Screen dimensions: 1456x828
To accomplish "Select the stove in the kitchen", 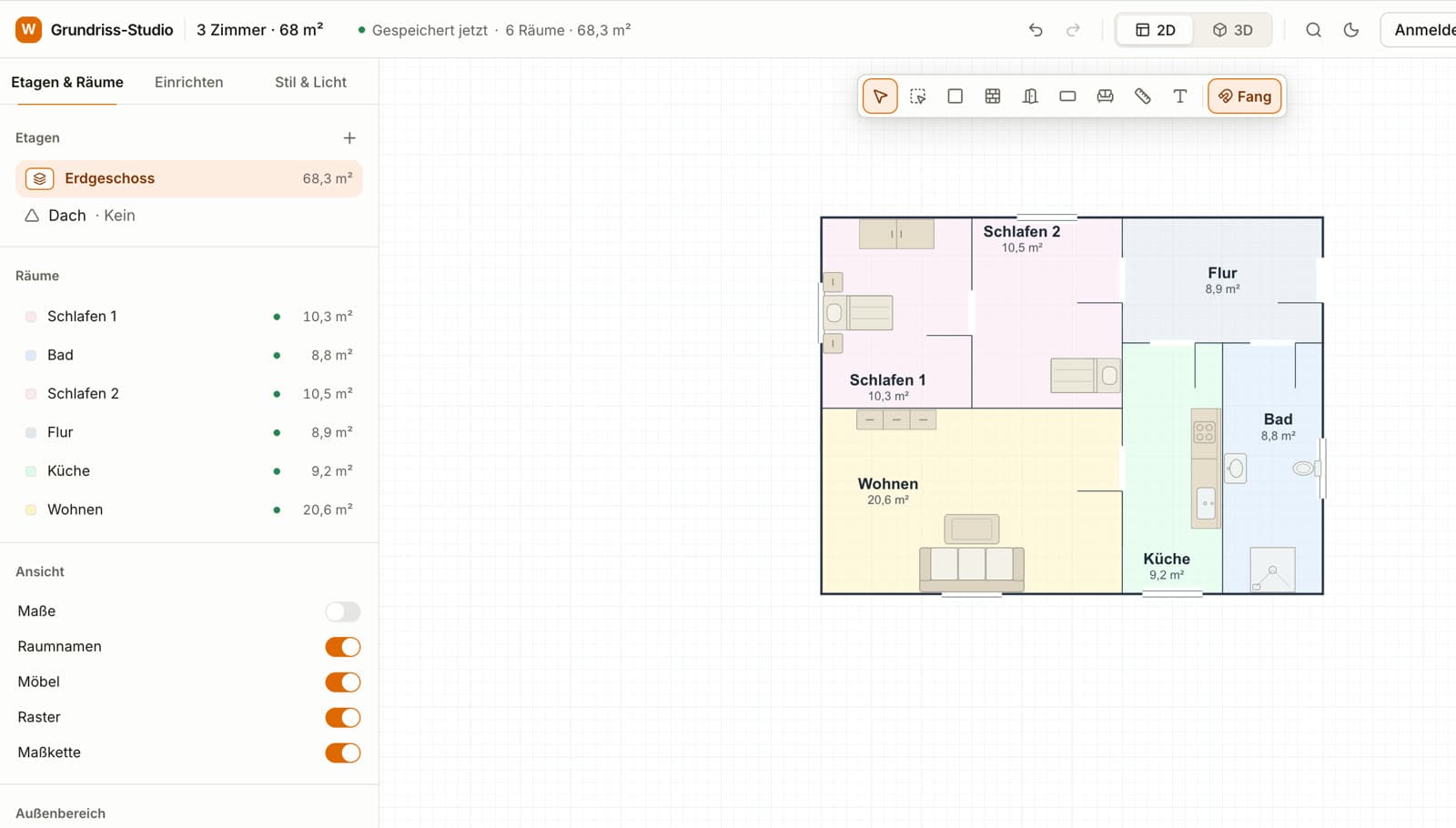I will [x=1205, y=432].
